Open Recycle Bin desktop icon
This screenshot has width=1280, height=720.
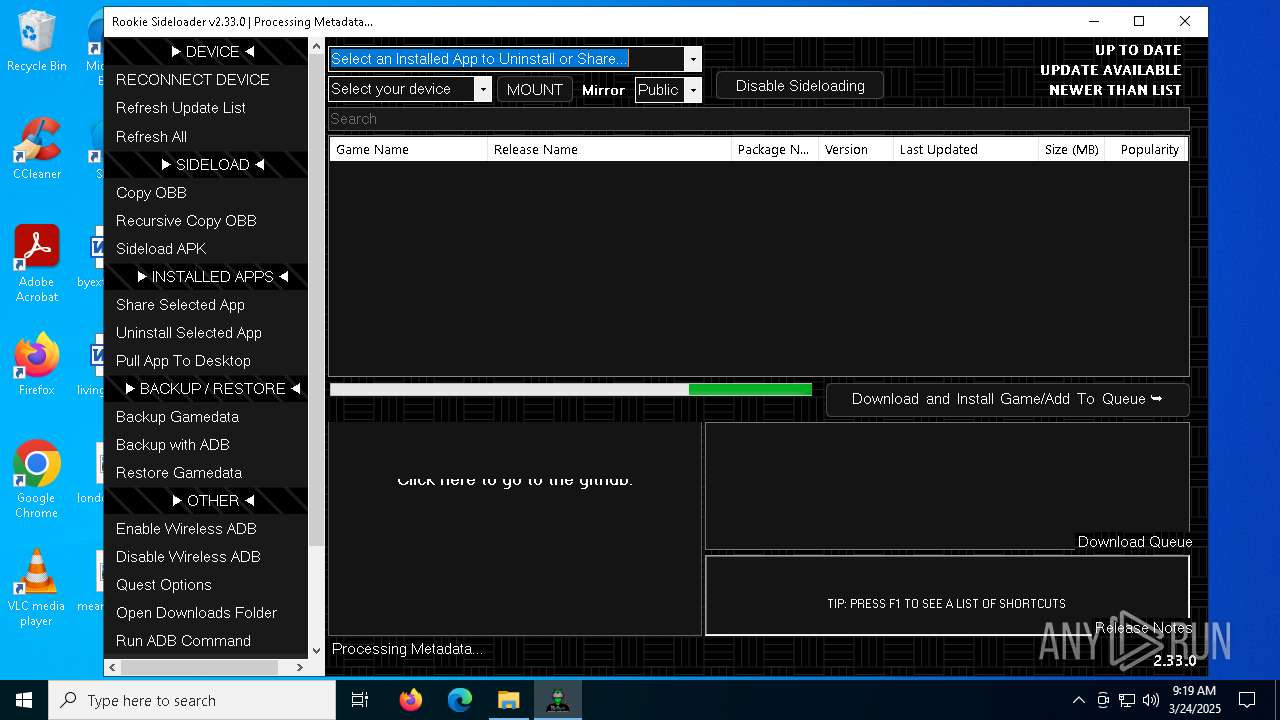37,42
